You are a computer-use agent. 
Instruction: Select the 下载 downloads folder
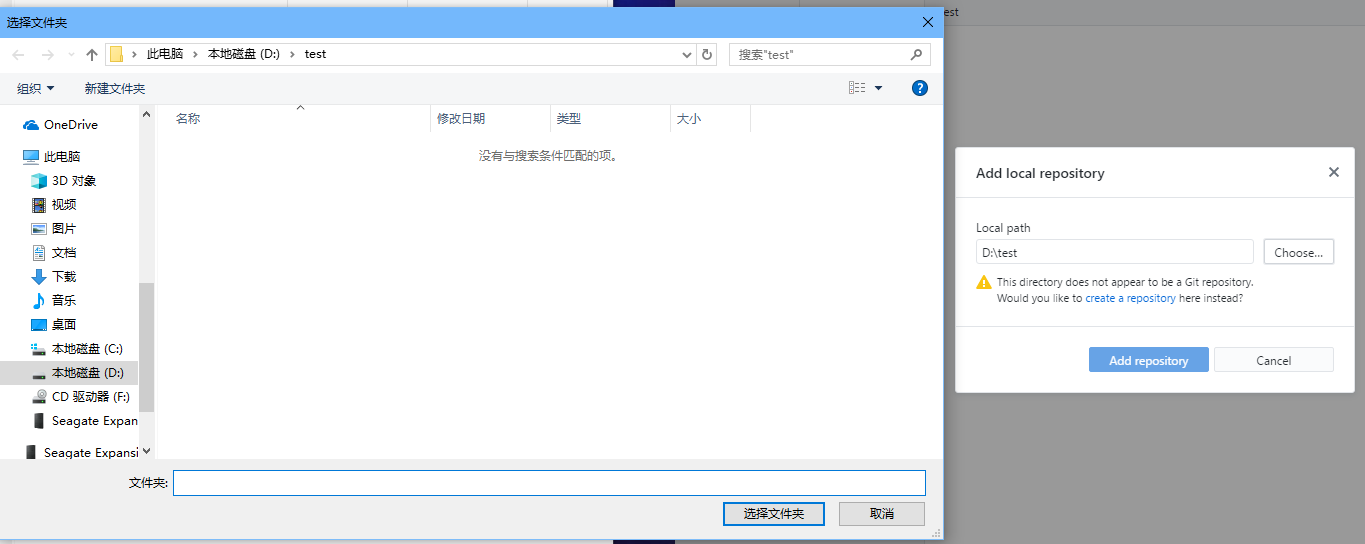pos(64,277)
